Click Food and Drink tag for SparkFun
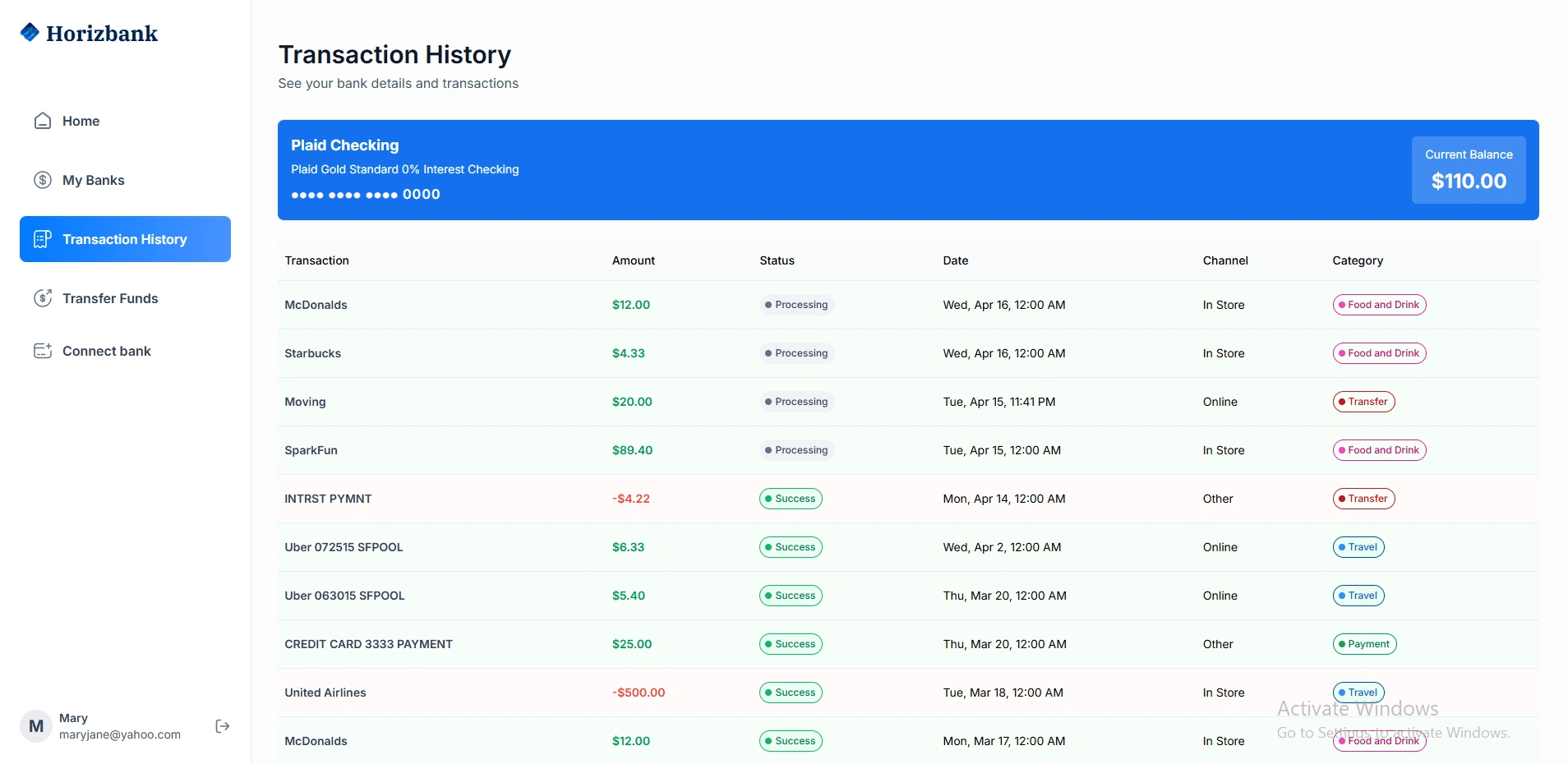 pyautogui.click(x=1379, y=450)
